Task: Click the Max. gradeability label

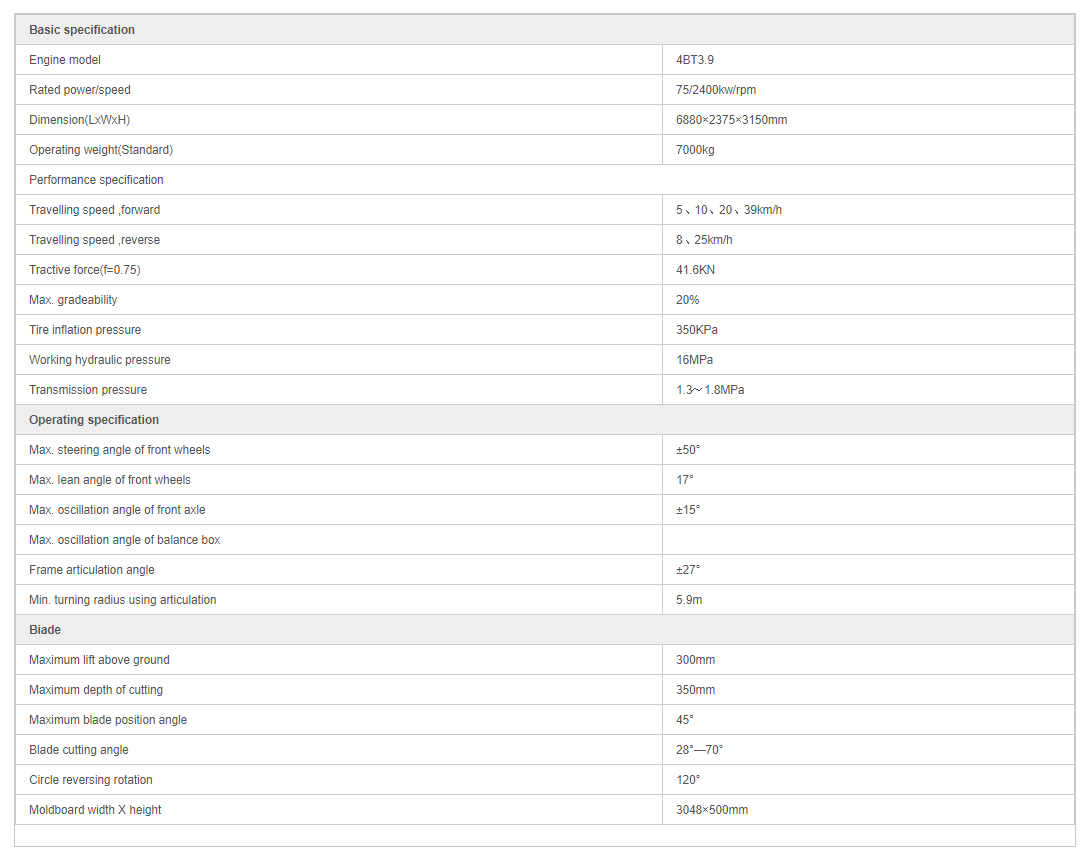Action: (73, 300)
